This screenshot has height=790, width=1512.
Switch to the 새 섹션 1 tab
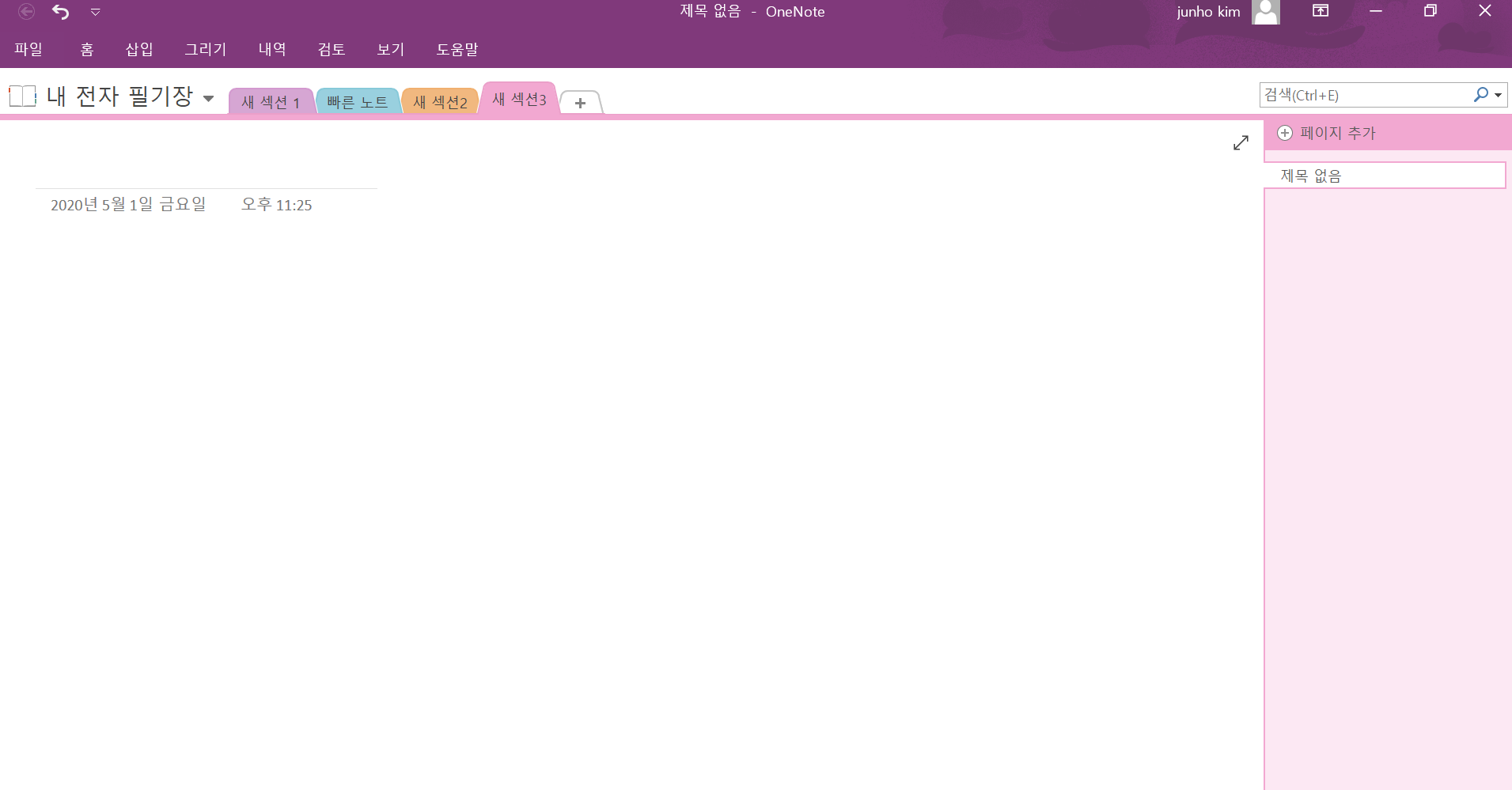pyautogui.click(x=271, y=102)
